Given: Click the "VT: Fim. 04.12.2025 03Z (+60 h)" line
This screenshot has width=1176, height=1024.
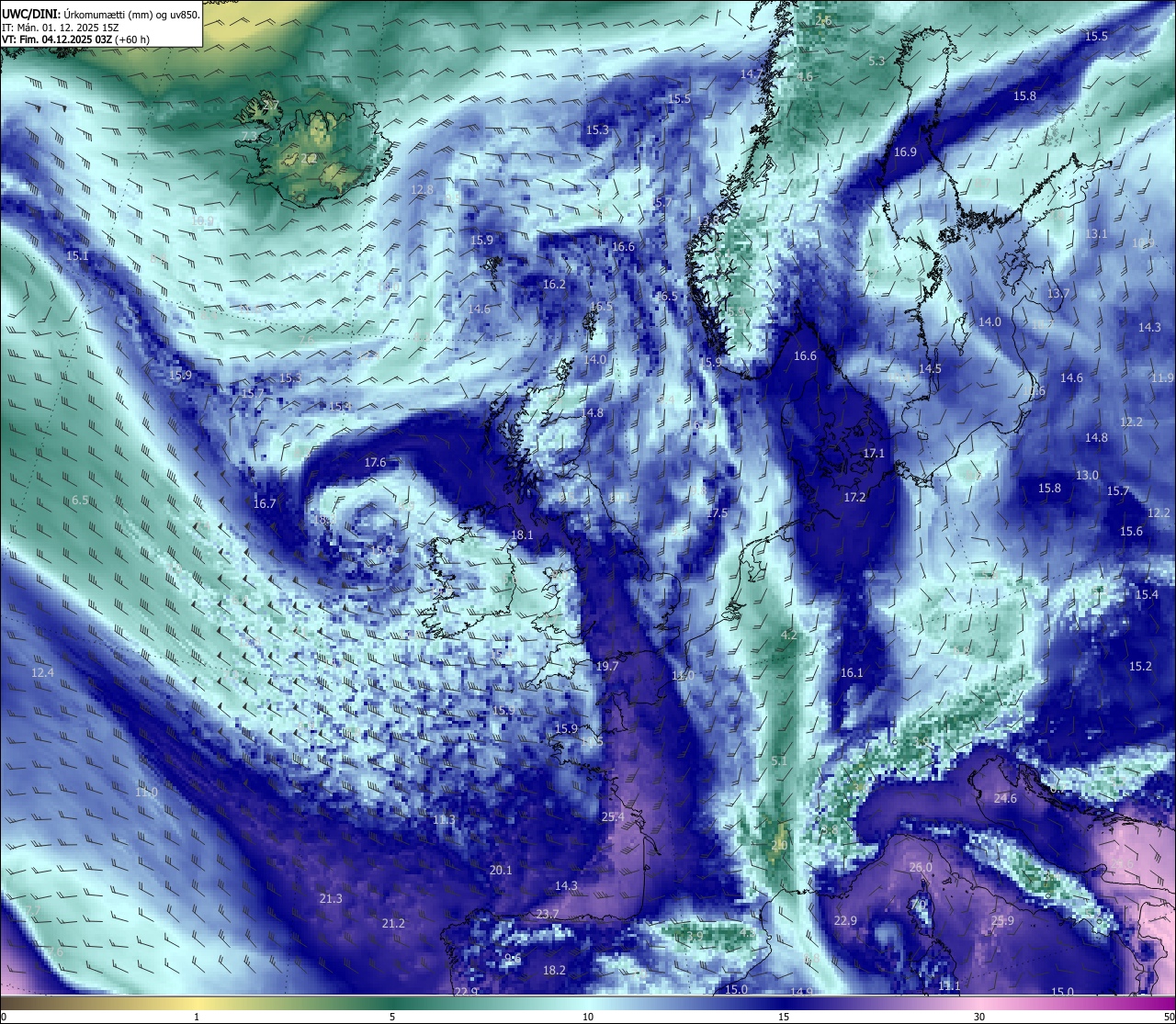Looking at the screenshot, I should [x=75, y=39].
